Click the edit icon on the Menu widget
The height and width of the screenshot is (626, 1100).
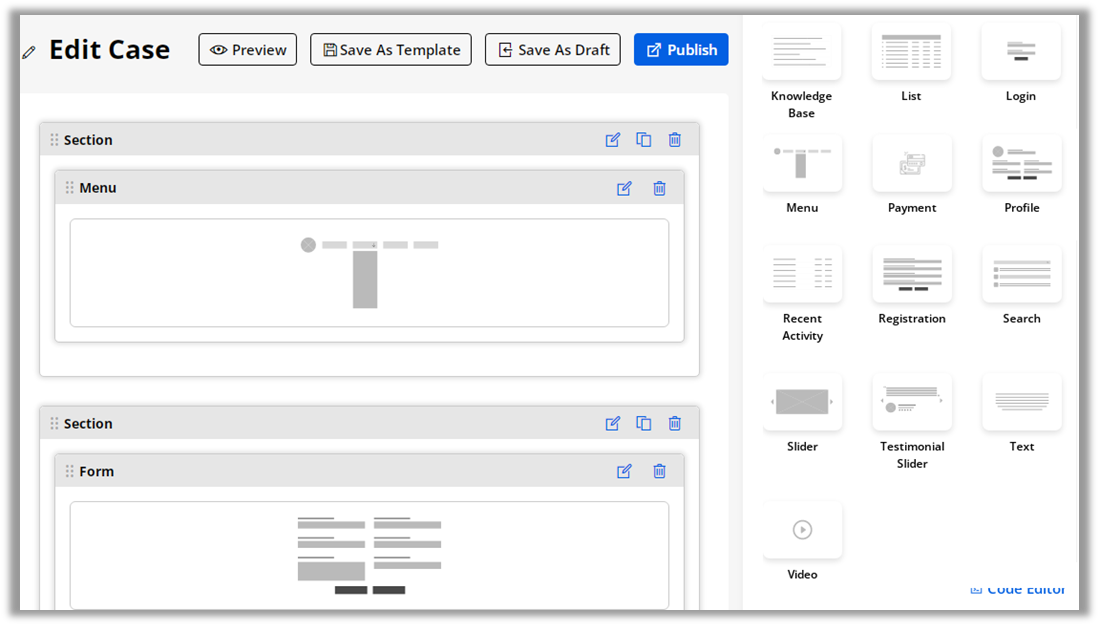click(624, 188)
